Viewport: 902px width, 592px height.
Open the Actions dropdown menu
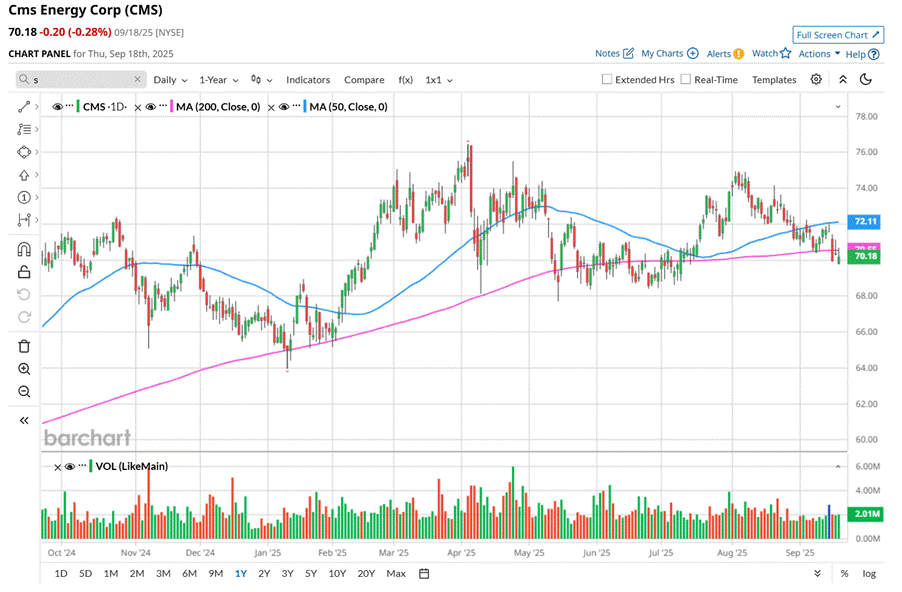pos(819,54)
